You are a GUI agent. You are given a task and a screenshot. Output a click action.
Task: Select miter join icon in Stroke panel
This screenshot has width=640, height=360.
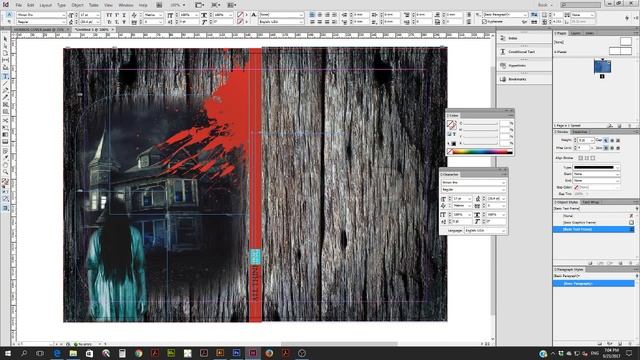tap(606, 148)
